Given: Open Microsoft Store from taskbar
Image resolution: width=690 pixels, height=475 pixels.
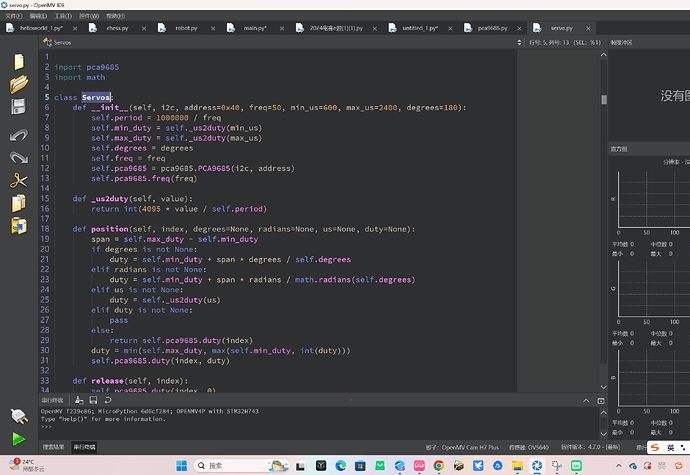Looking at the screenshot, I should point(360,465).
